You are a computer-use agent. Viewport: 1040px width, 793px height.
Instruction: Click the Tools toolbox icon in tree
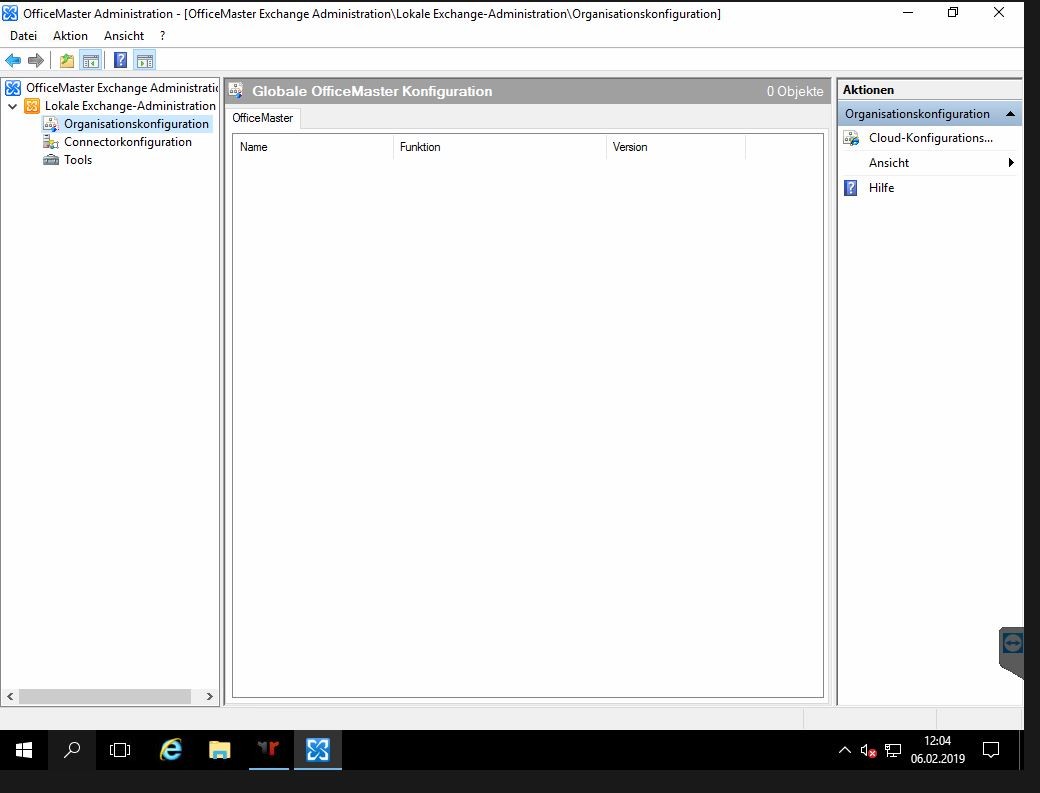click(x=51, y=160)
